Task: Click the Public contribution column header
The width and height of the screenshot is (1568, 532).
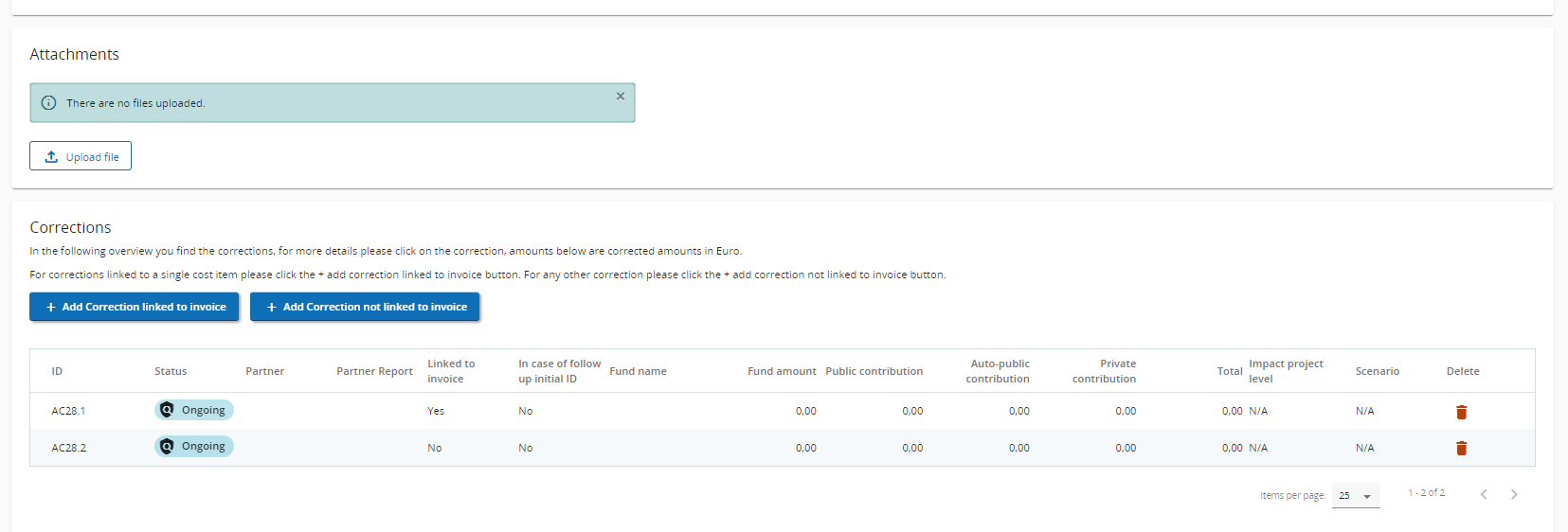Action: coord(874,371)
